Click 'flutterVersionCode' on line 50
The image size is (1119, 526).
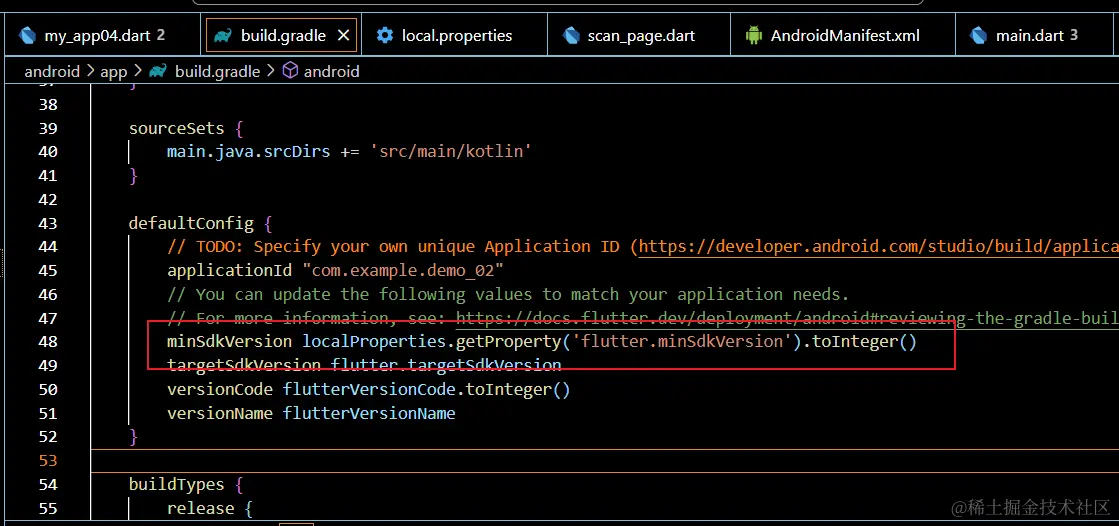[x=369, y=390]
